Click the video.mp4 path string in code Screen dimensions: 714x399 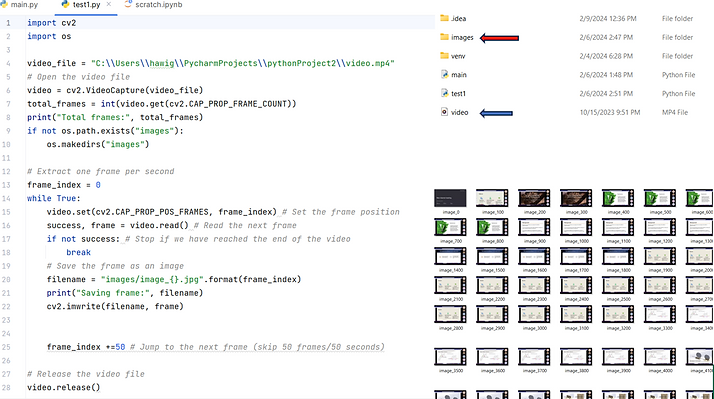click(x=243, y=63)
